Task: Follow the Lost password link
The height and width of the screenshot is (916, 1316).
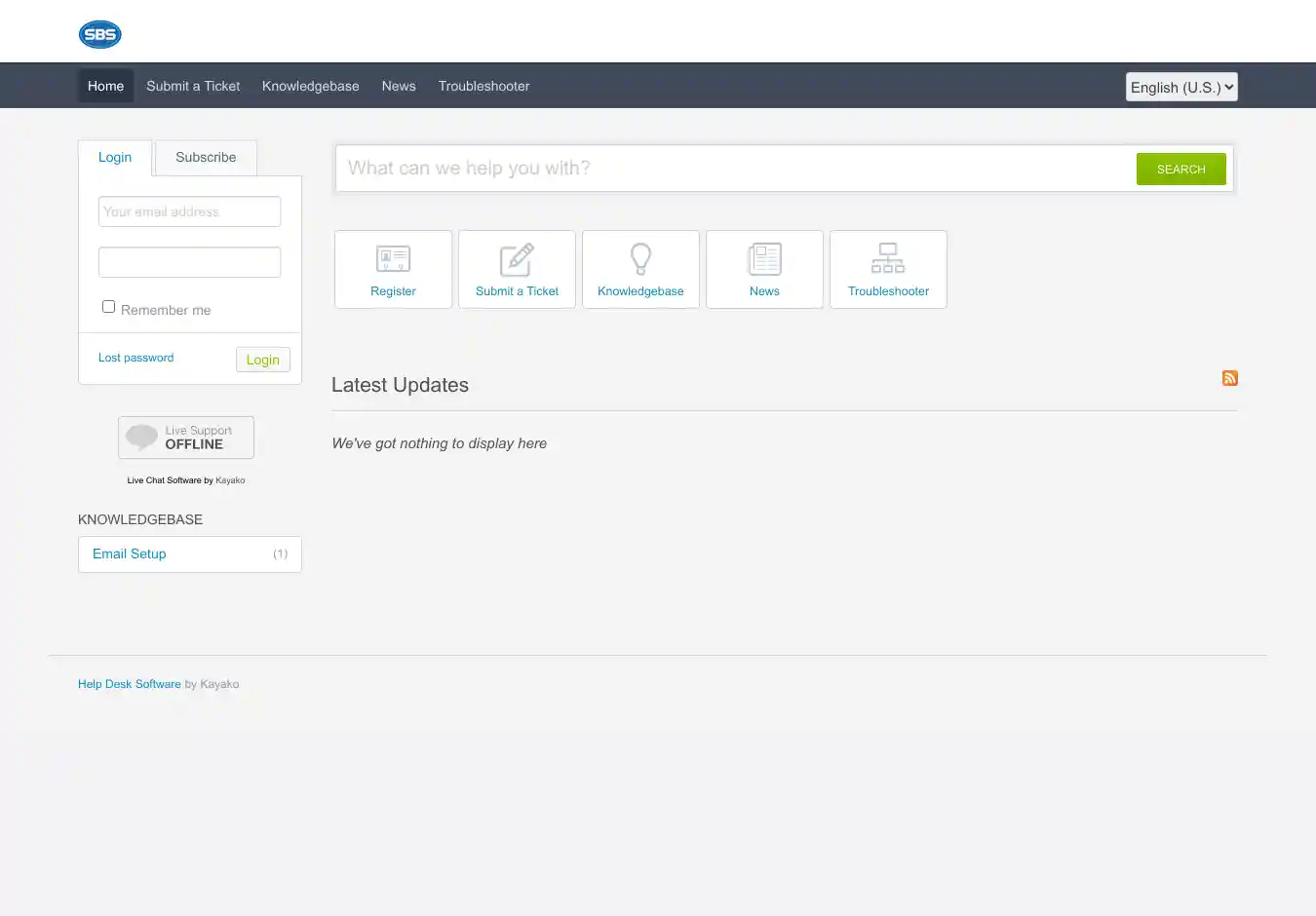Action: pyautogui.click(x=135, y=358)
